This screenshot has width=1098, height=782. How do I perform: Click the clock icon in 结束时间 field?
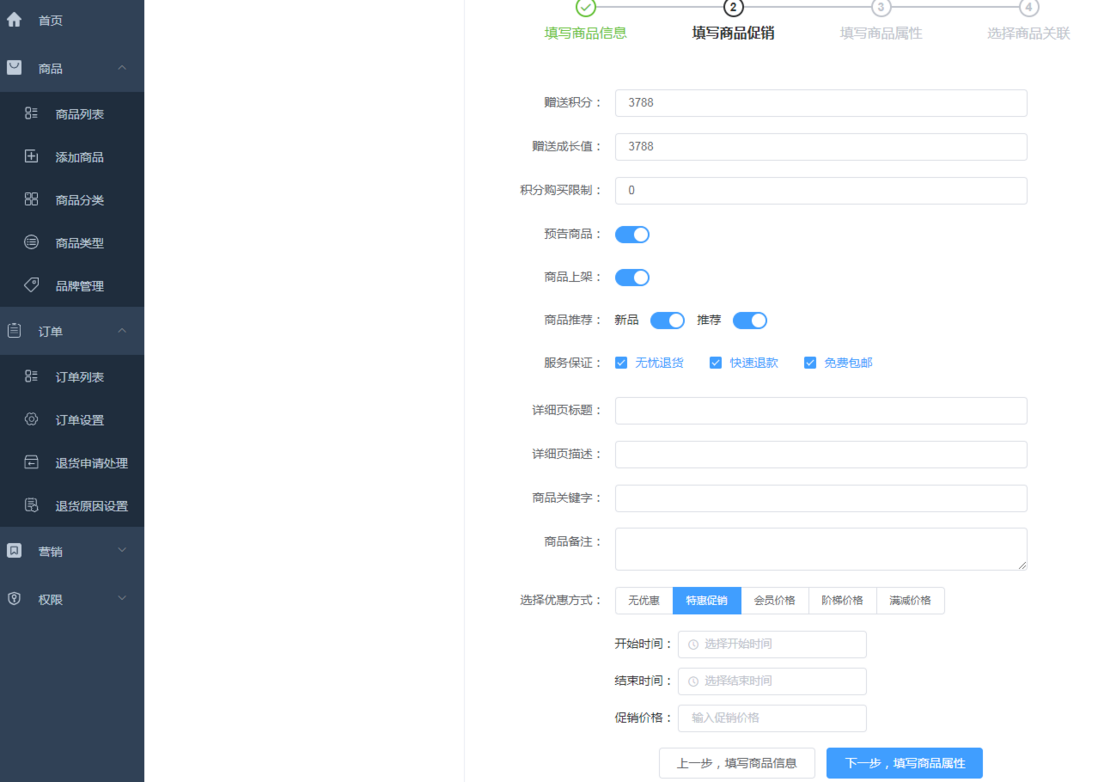point(693,681)
